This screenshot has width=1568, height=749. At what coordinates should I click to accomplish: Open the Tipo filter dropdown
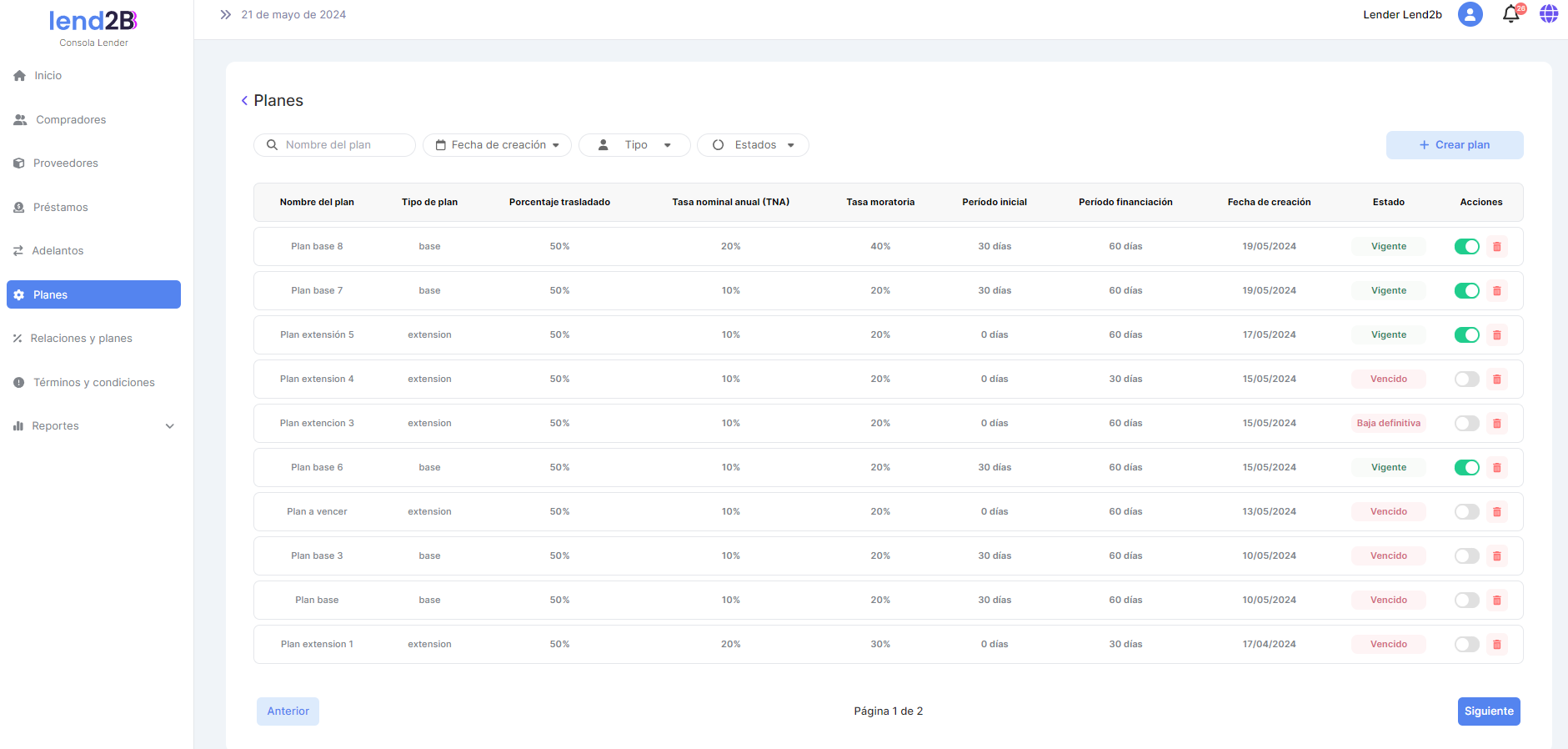634,145
